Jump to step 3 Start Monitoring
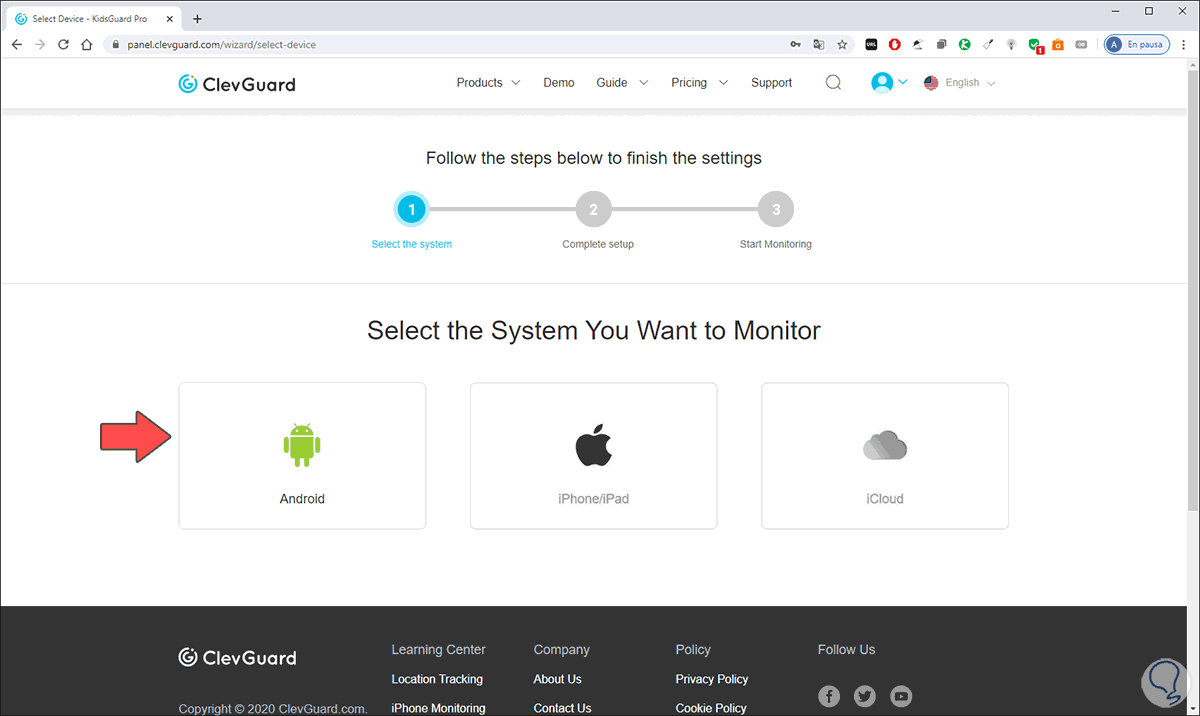Image resolution: width=1200 pixels, height=716 pixels. [776, 210]
